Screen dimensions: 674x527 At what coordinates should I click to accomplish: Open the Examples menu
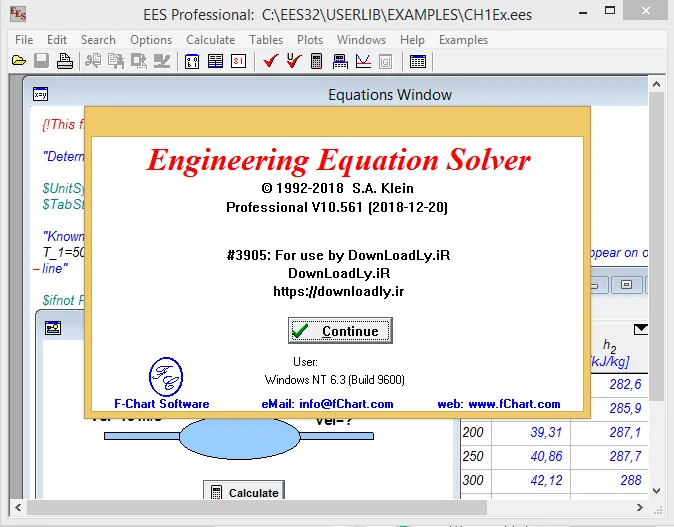463,40
